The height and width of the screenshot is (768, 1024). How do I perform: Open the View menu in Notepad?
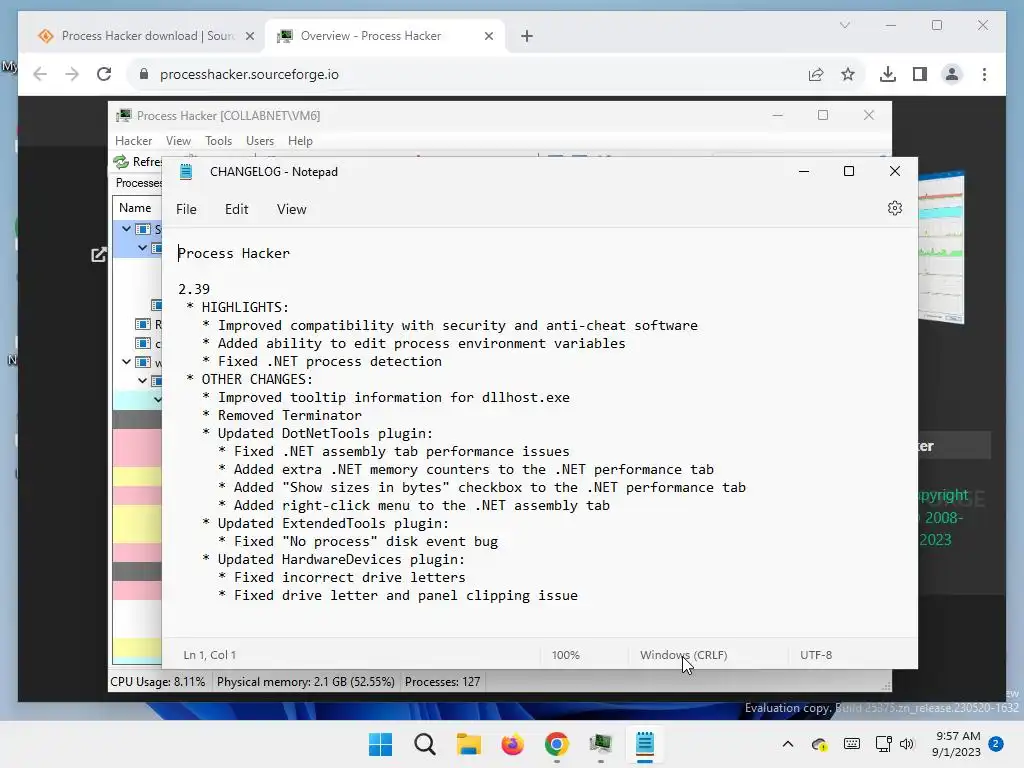[291, 209]
